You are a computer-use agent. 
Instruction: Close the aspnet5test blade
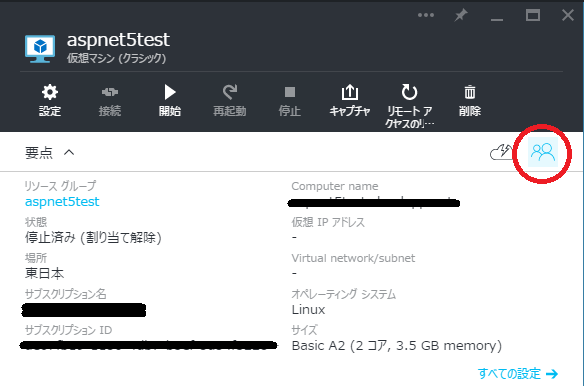(568, 15)
